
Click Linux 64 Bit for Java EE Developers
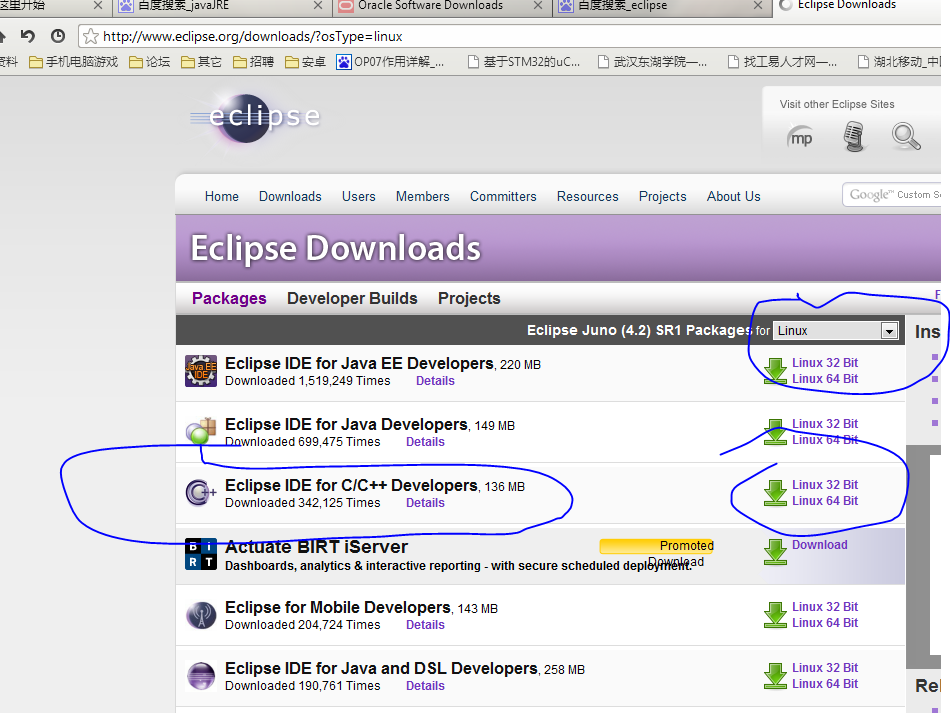(x=825, y=379)
